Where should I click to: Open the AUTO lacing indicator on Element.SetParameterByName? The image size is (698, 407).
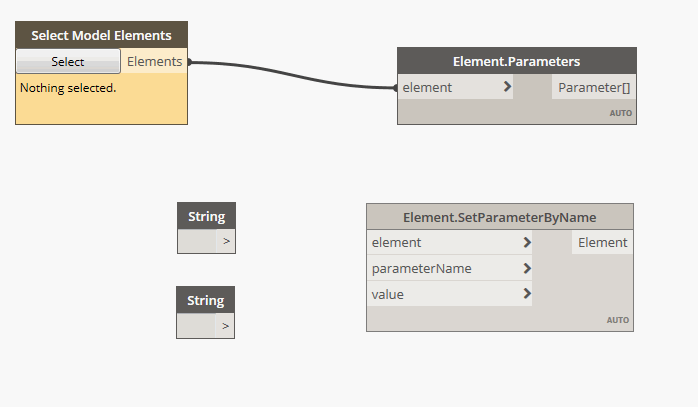tap(618, 320)
